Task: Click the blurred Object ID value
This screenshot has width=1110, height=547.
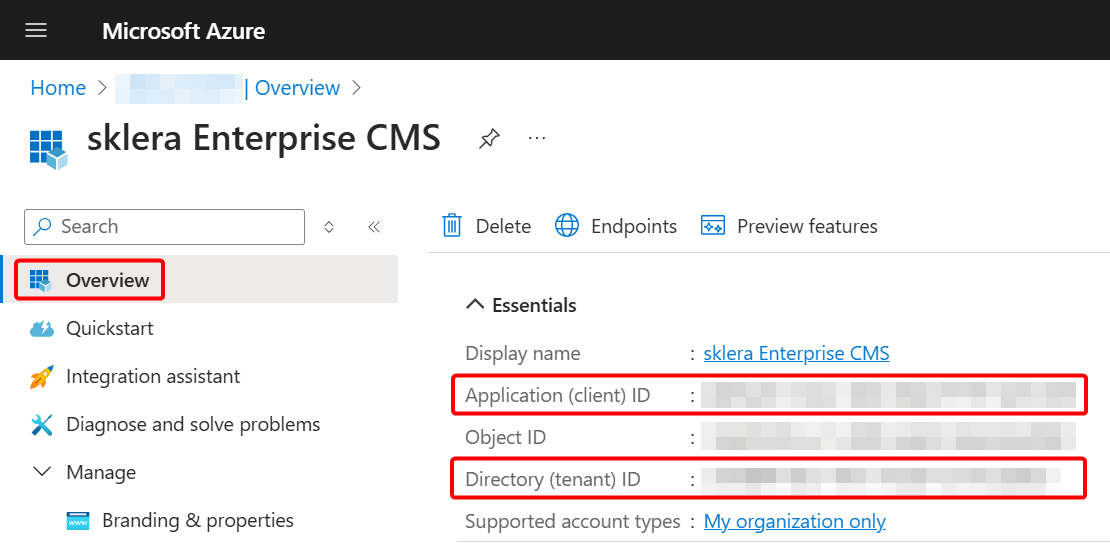Action: coord(888,437)
